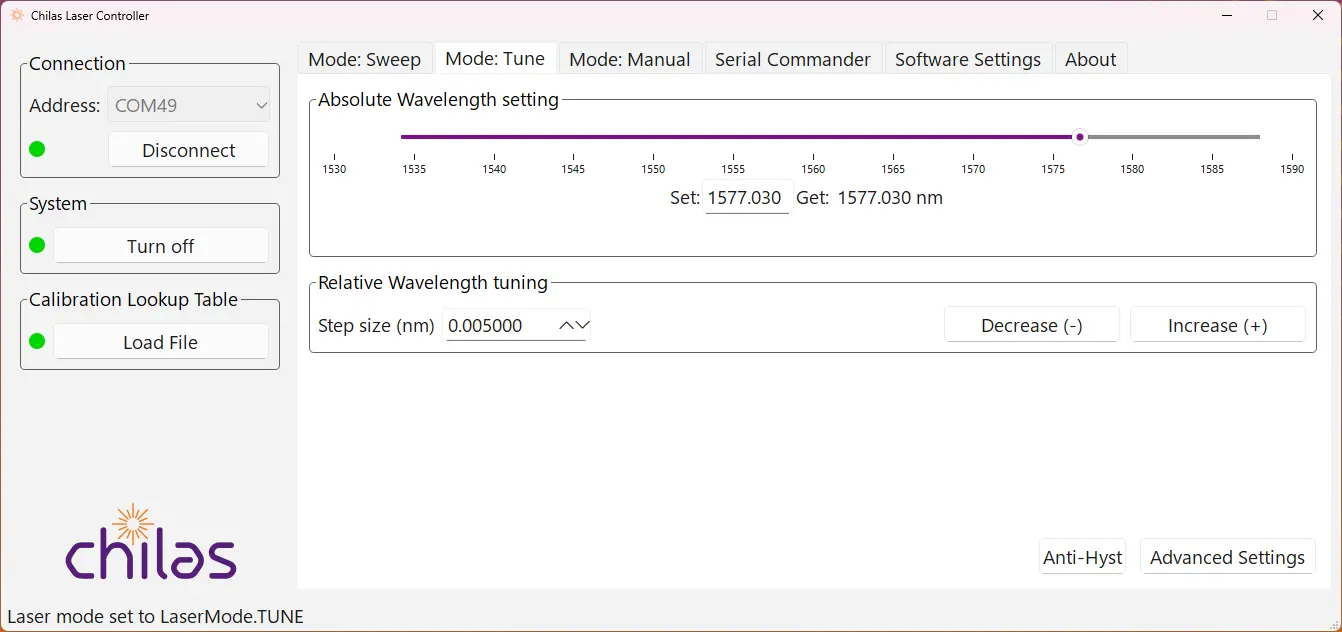Click the 1545 tick label

tap(573, 169)
